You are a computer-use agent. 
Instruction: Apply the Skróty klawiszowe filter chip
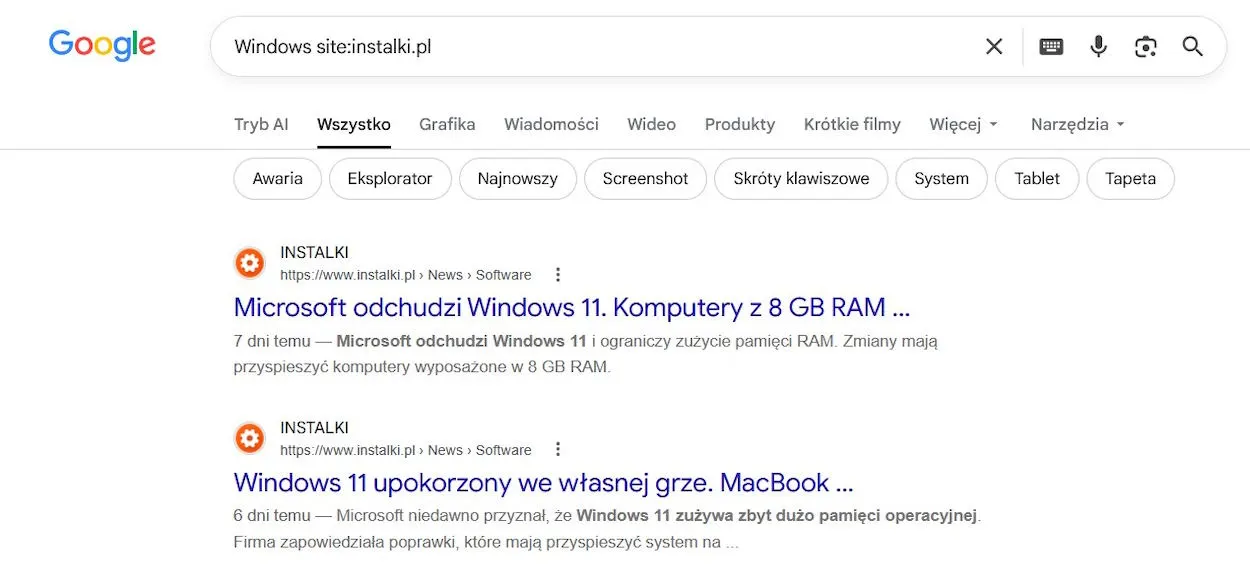click(x=801, y=179)
